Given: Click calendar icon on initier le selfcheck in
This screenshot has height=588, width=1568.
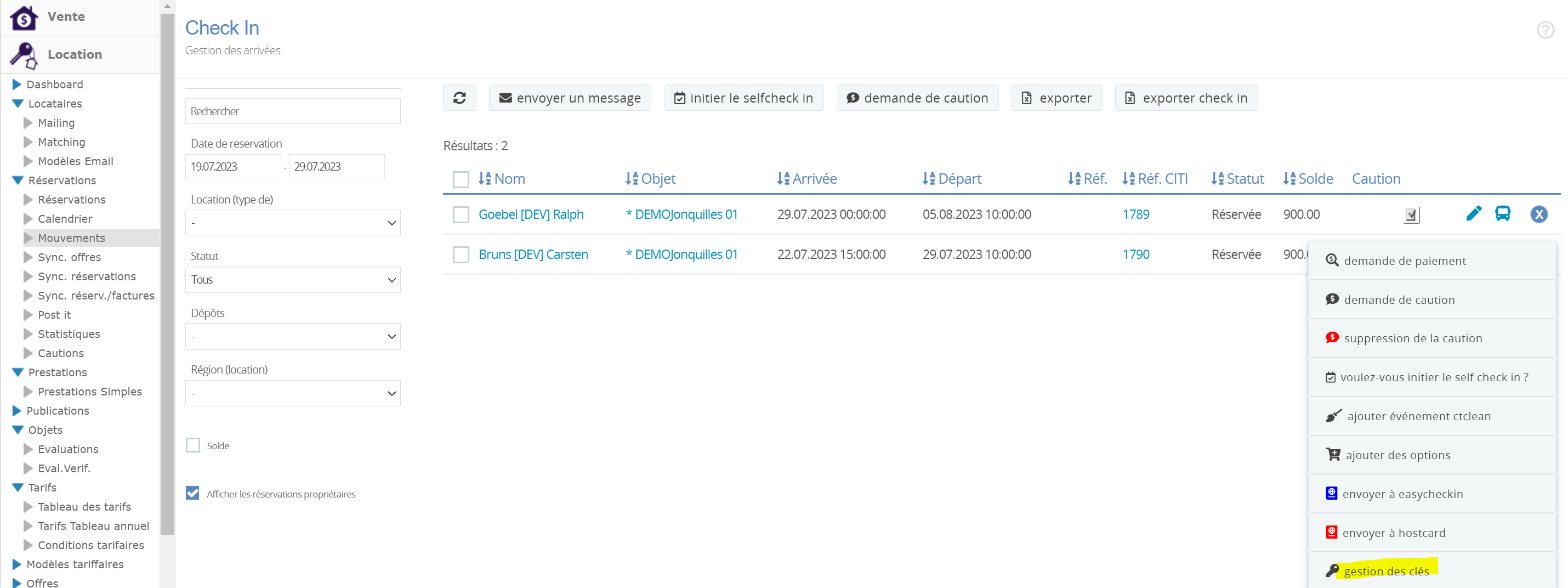Looking at the screenshot, I should tap(680, 98).
